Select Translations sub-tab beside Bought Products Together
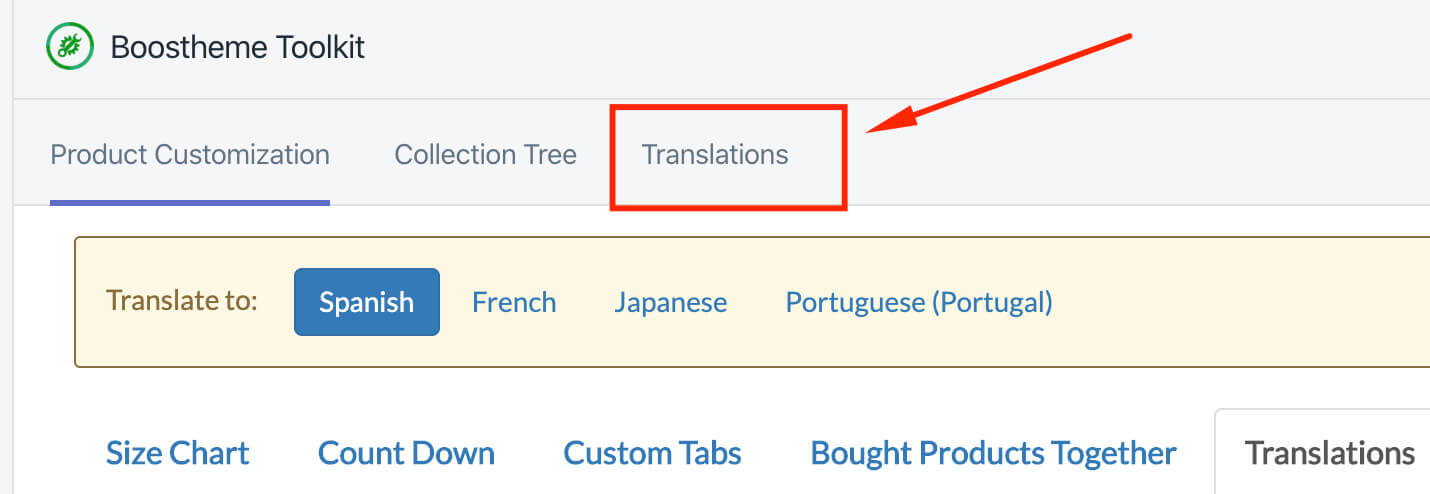The image size is (1430, 494). click(x=1329, y=453)
